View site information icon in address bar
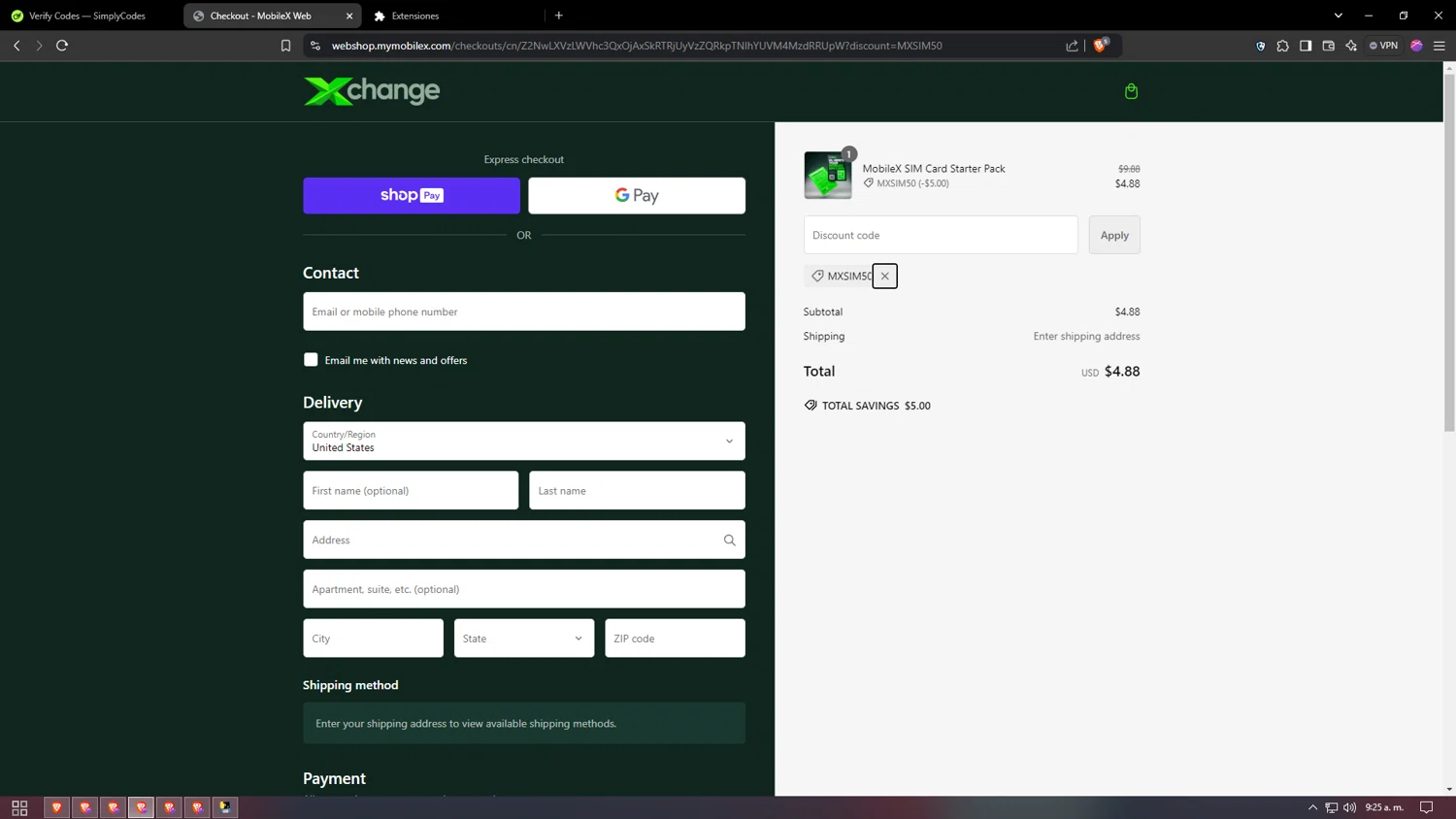The height and width of the screenshot is (819, 1456). 315,46
